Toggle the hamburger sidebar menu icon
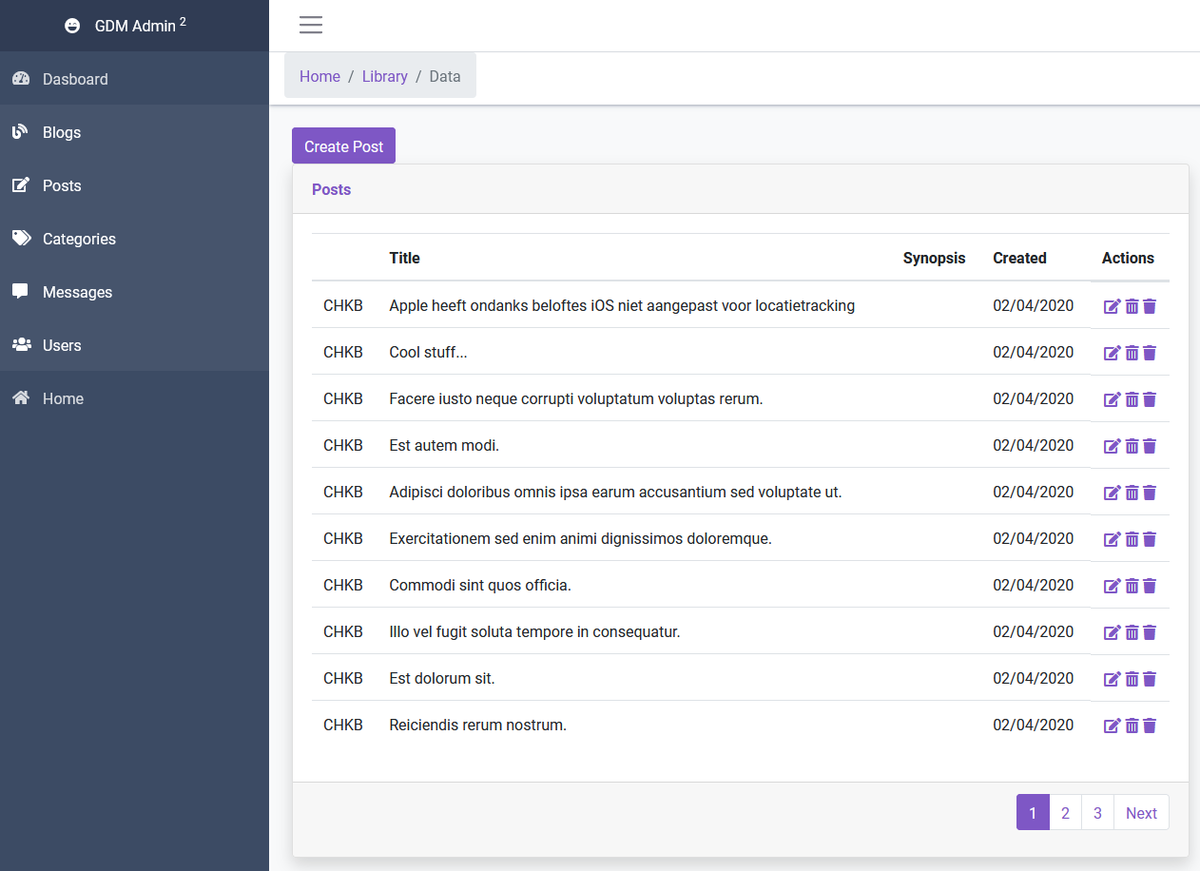Screen dimensions: 1200x871 [x=311, y=25]
